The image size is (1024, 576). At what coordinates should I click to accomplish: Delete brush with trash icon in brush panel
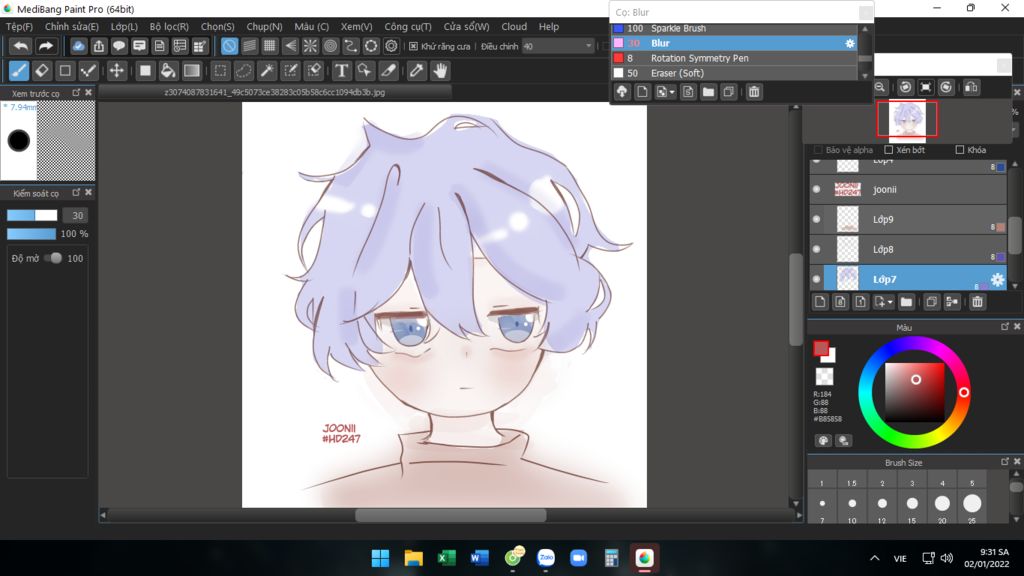coord(754,92)
